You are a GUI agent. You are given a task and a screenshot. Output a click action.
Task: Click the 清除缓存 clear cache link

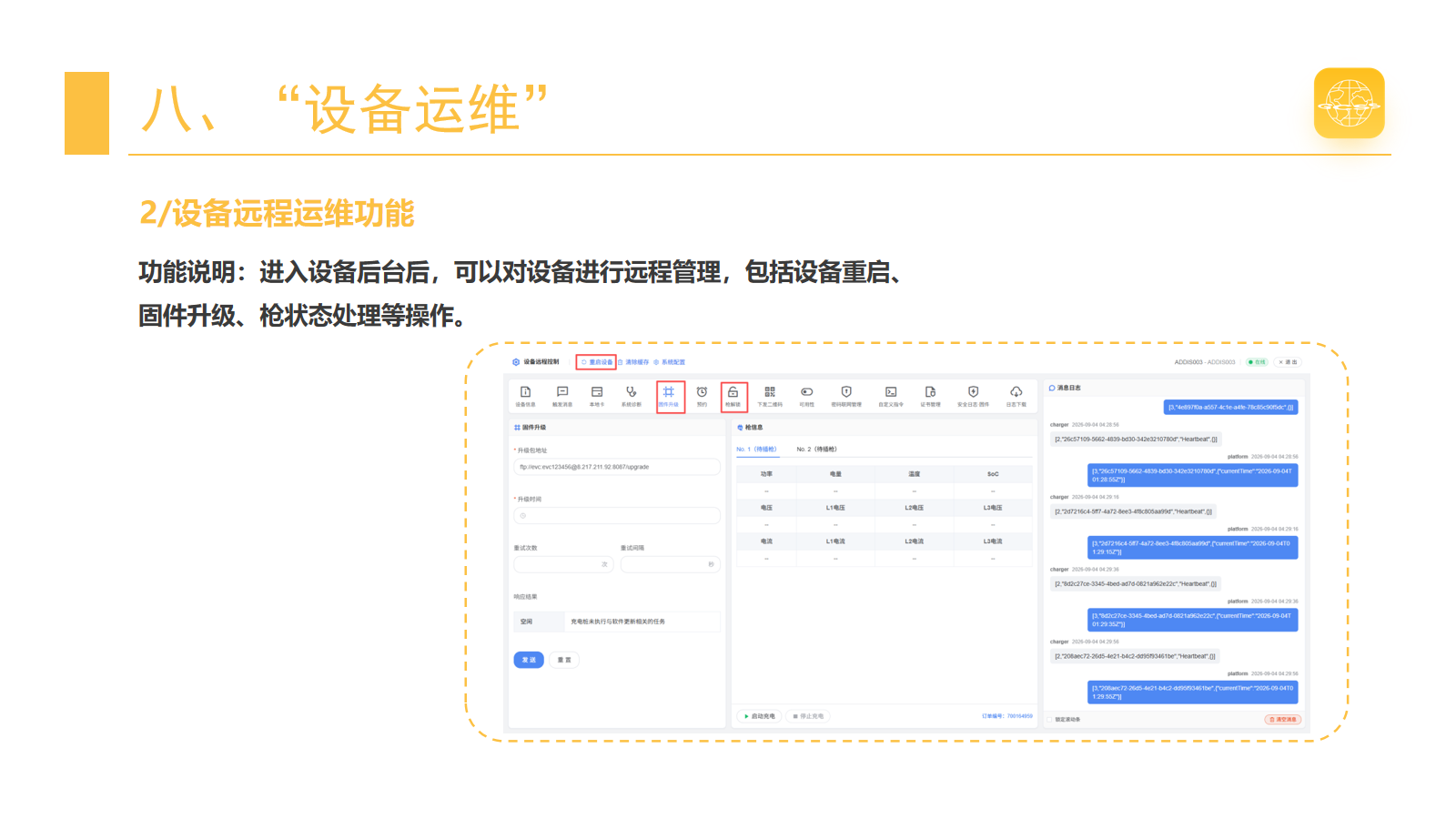(634, 362)
